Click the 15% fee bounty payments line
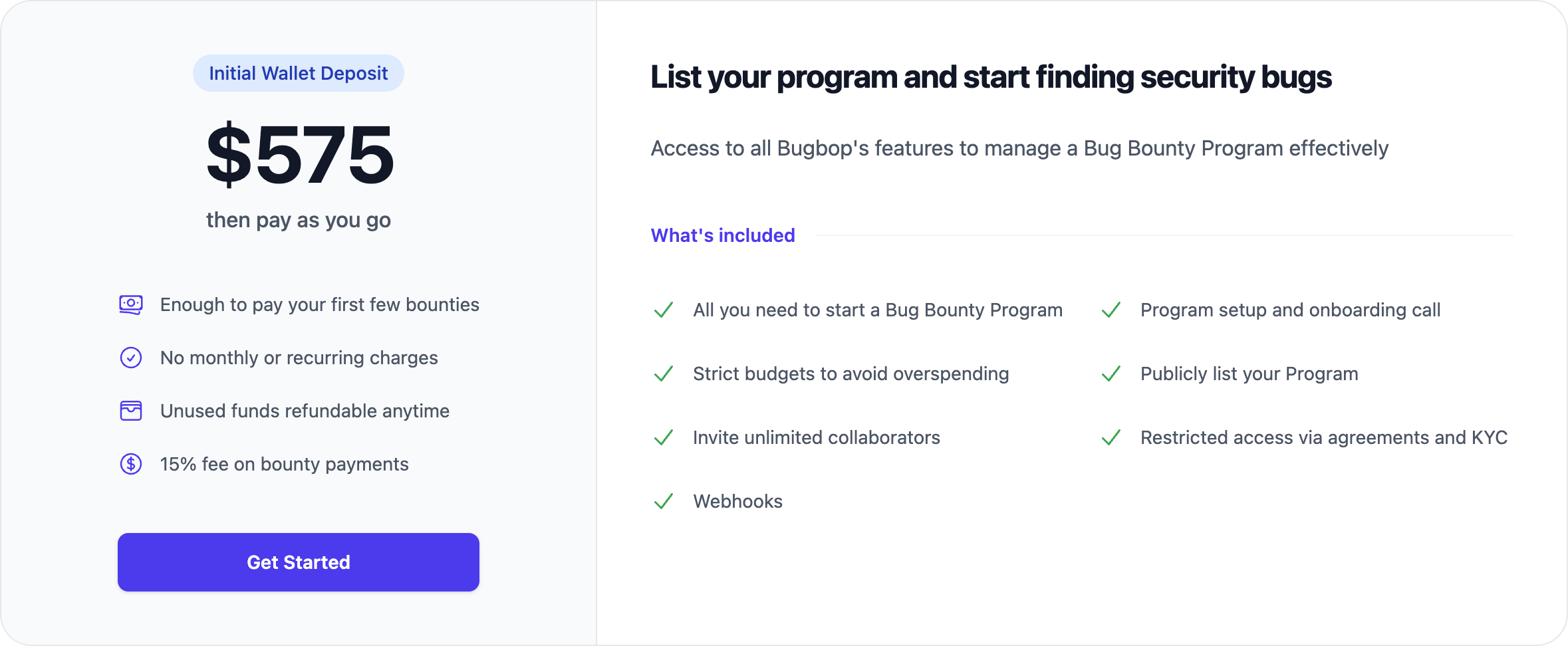The height and width of the screenshot is (646, 1568). pos(283,464)
